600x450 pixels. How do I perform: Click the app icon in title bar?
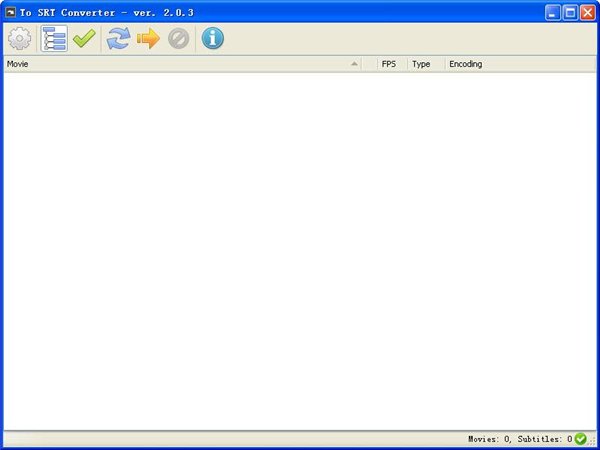(10, 13)
